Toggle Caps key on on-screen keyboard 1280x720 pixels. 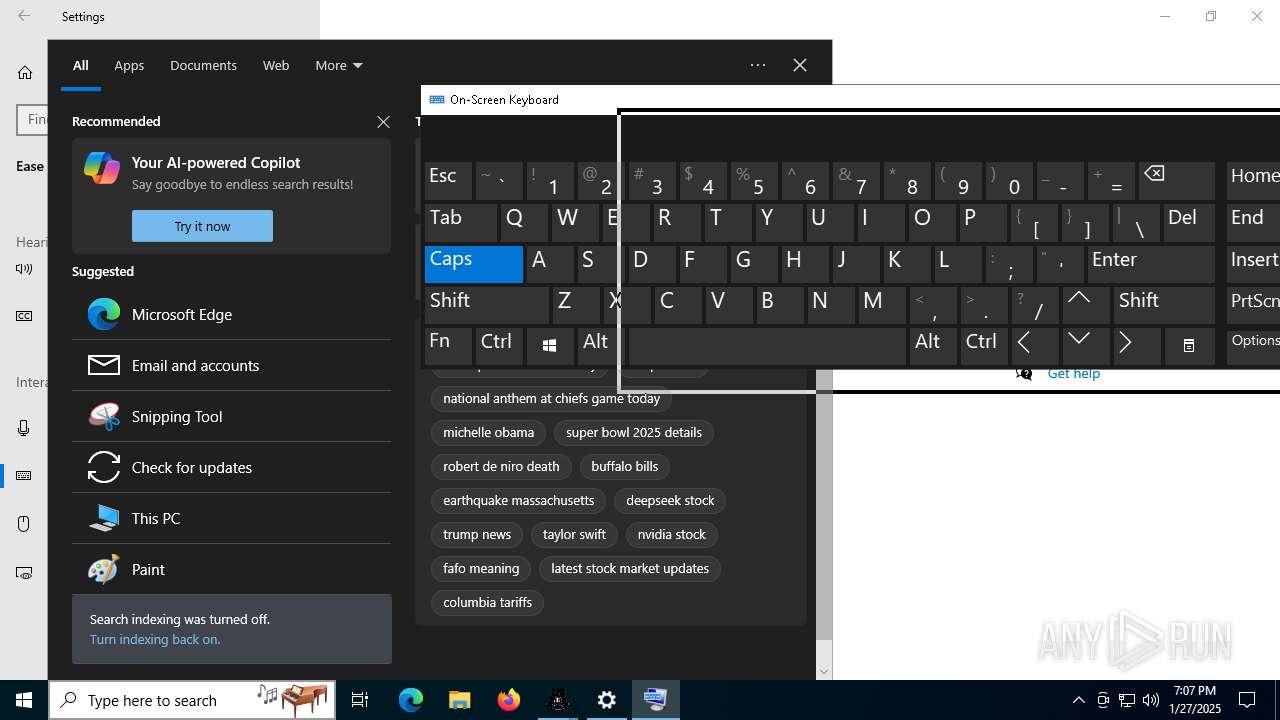474,264
